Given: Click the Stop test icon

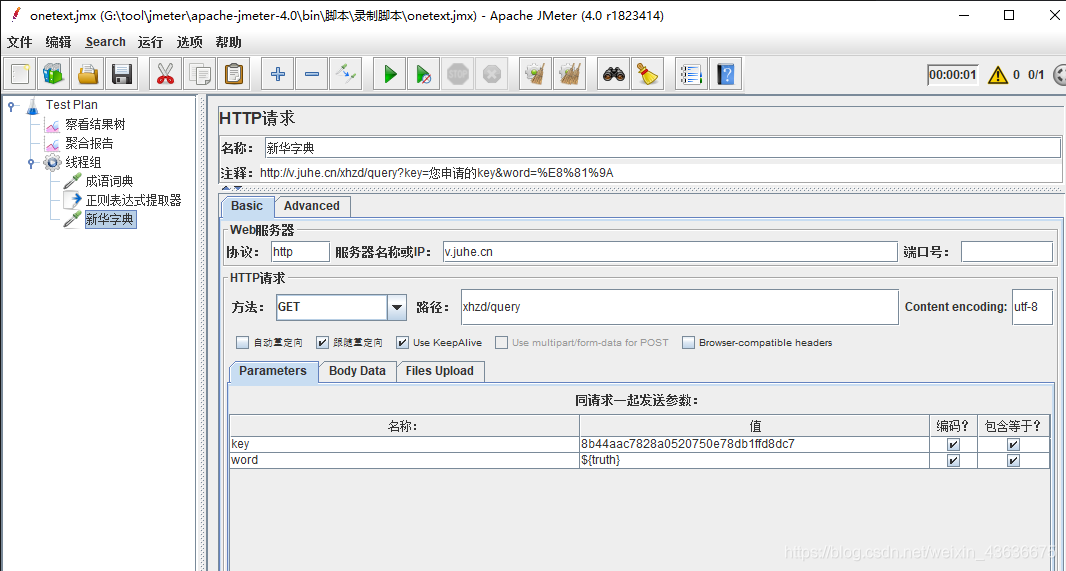Looking at the screenshot, I should [x=458, y=73].
